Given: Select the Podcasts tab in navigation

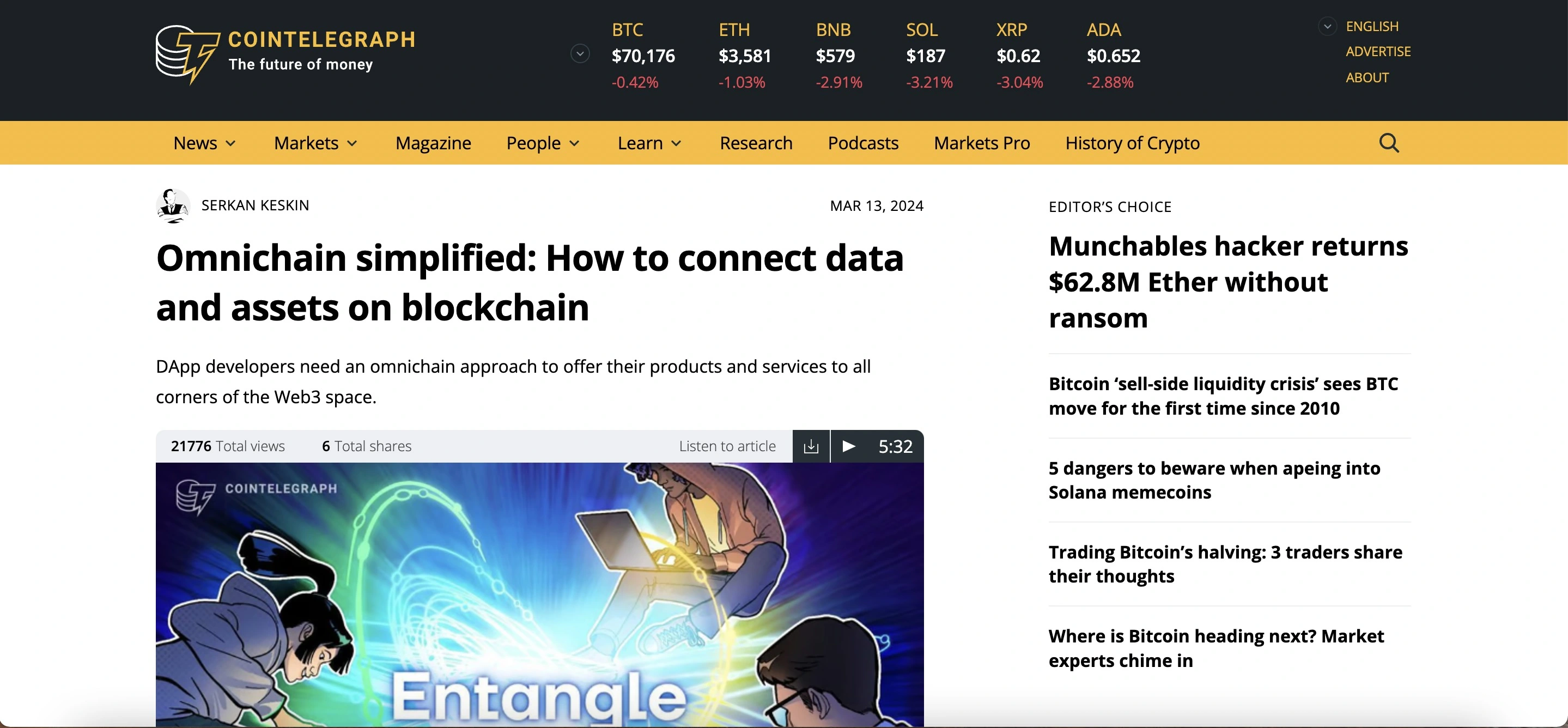Looking at the screenshot, I should click(x=863, y=142).
